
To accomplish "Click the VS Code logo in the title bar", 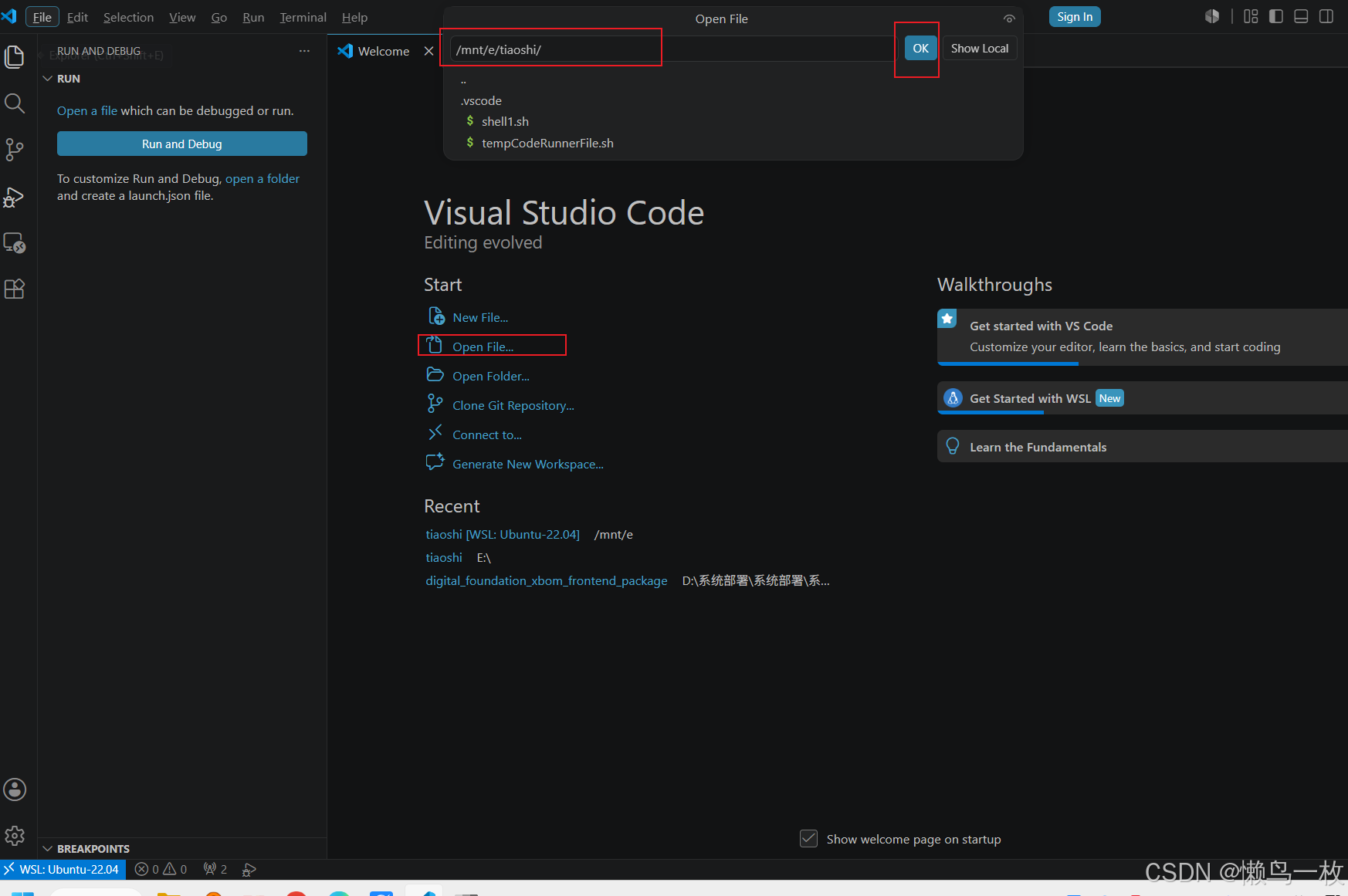I will coord(9,16).
